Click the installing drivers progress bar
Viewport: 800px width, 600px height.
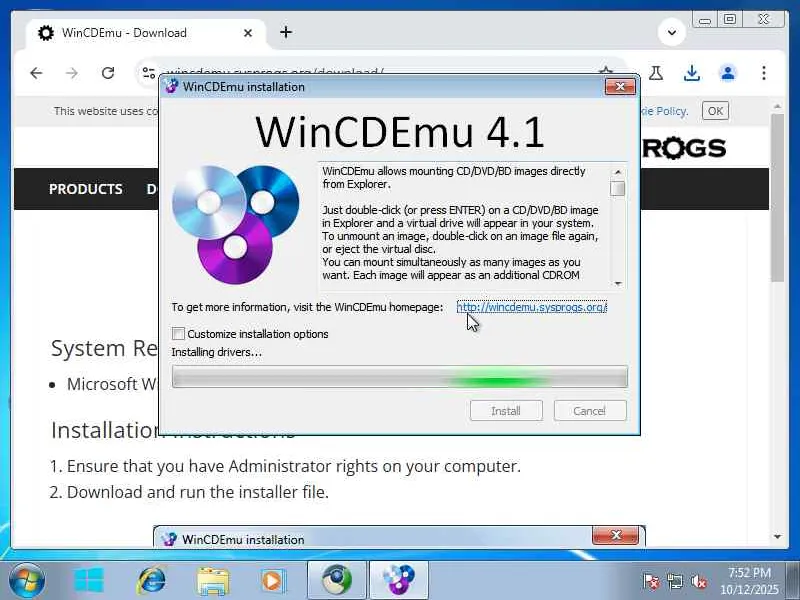coord(399,377)
